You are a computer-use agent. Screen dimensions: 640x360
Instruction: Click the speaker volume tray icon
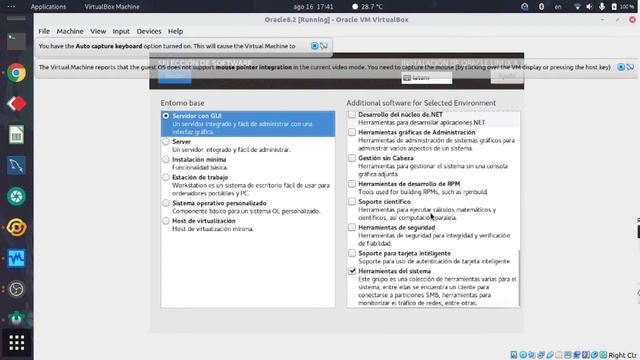[589, 7]
